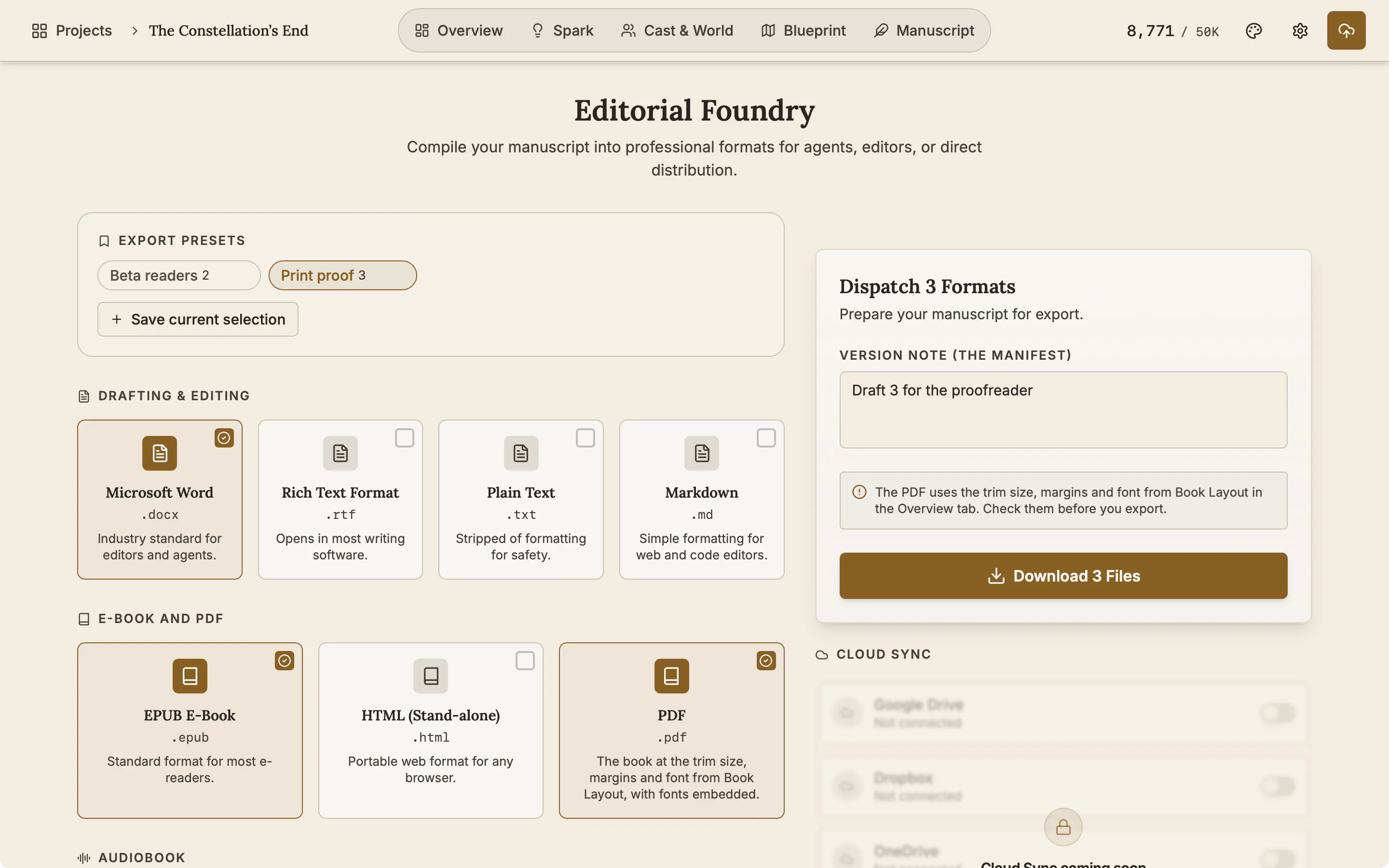
Task: Click the Drafting & Editing section icon
Action: [x=84, y=396]
